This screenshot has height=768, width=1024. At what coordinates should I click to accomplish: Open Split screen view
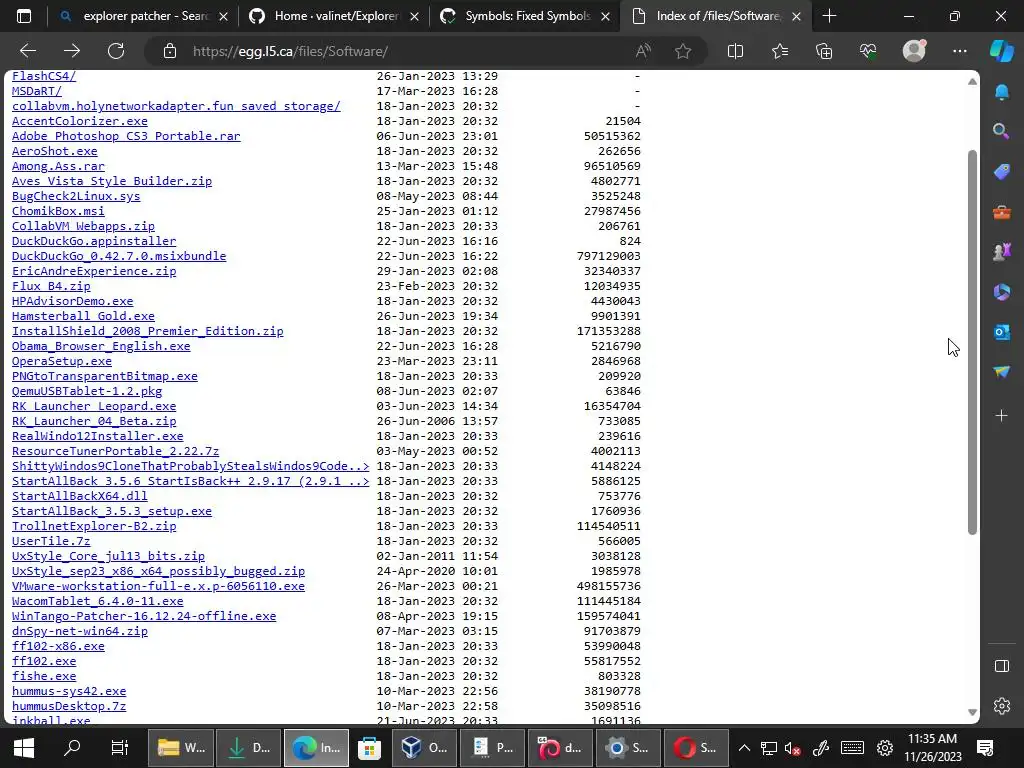735,51
